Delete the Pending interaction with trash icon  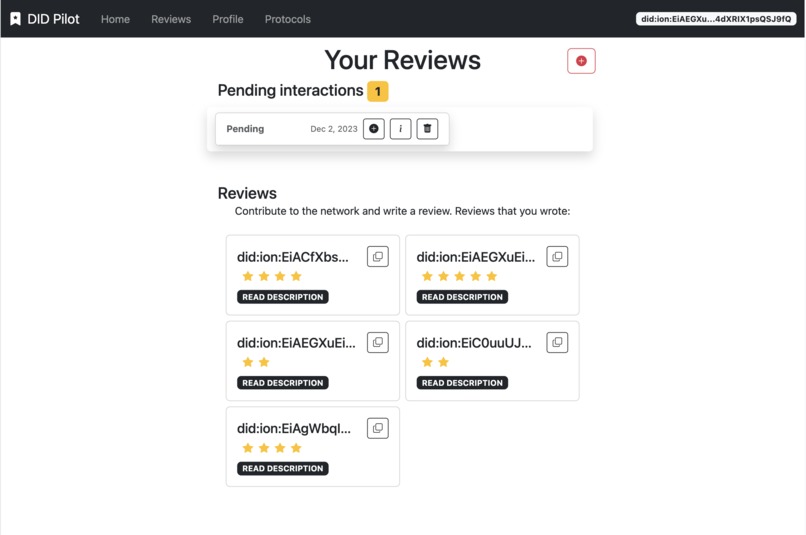pos(427,128)
